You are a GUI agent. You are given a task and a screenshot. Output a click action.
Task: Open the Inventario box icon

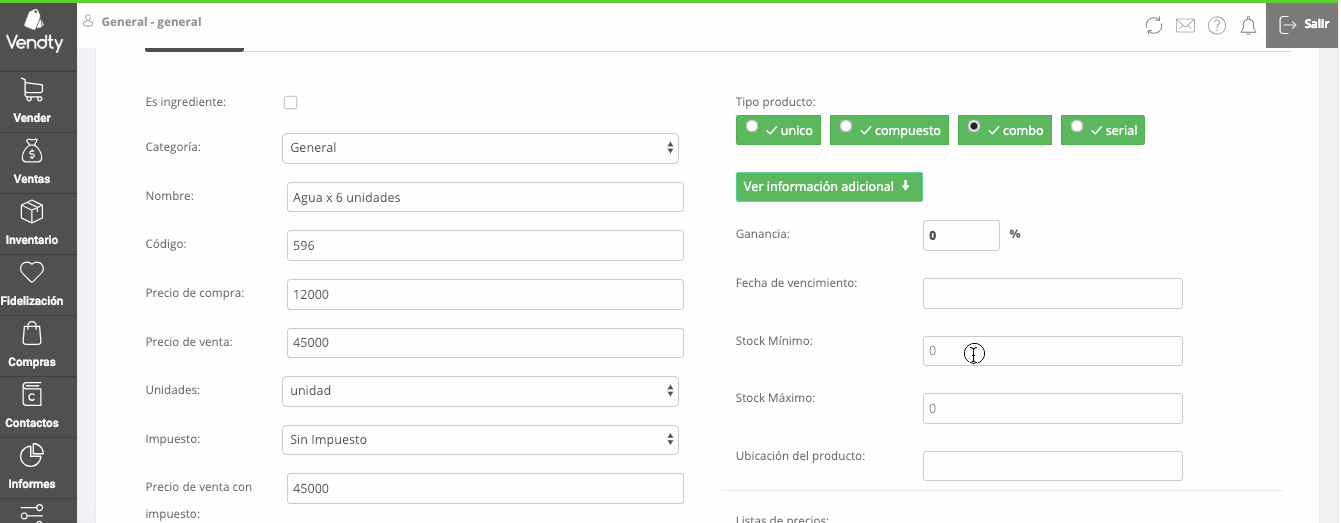(32, 224)
